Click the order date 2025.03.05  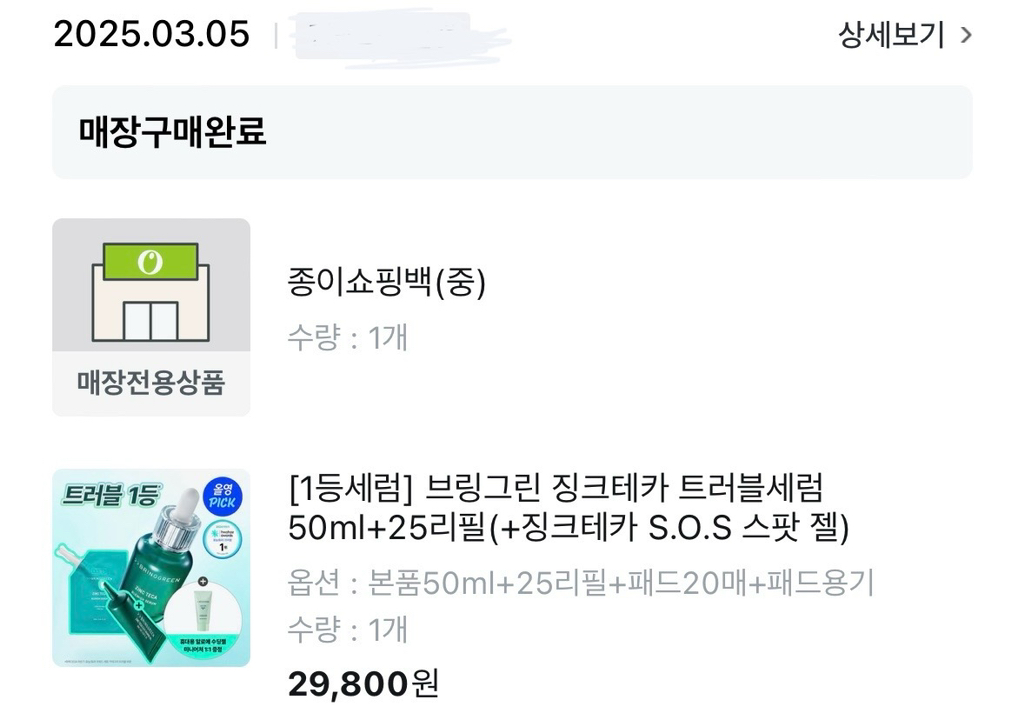pyautogui.click(x=151, y=34)
